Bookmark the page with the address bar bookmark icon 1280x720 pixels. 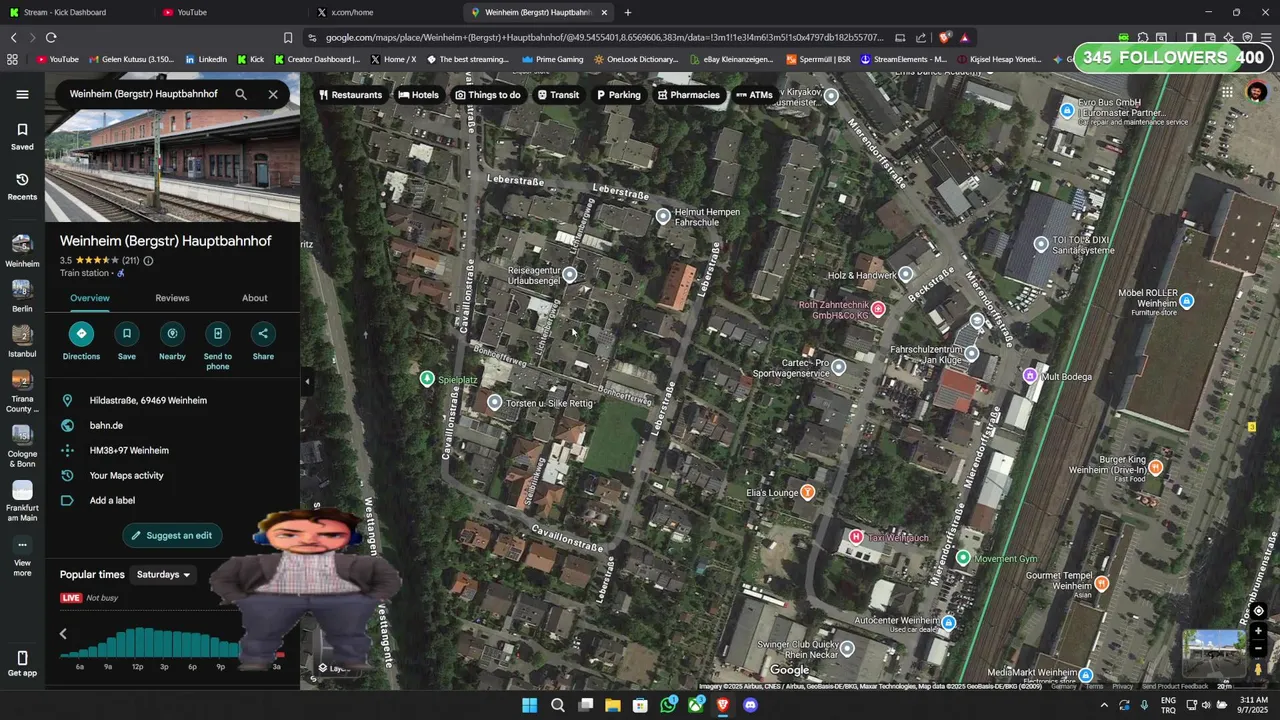(288, 38)
